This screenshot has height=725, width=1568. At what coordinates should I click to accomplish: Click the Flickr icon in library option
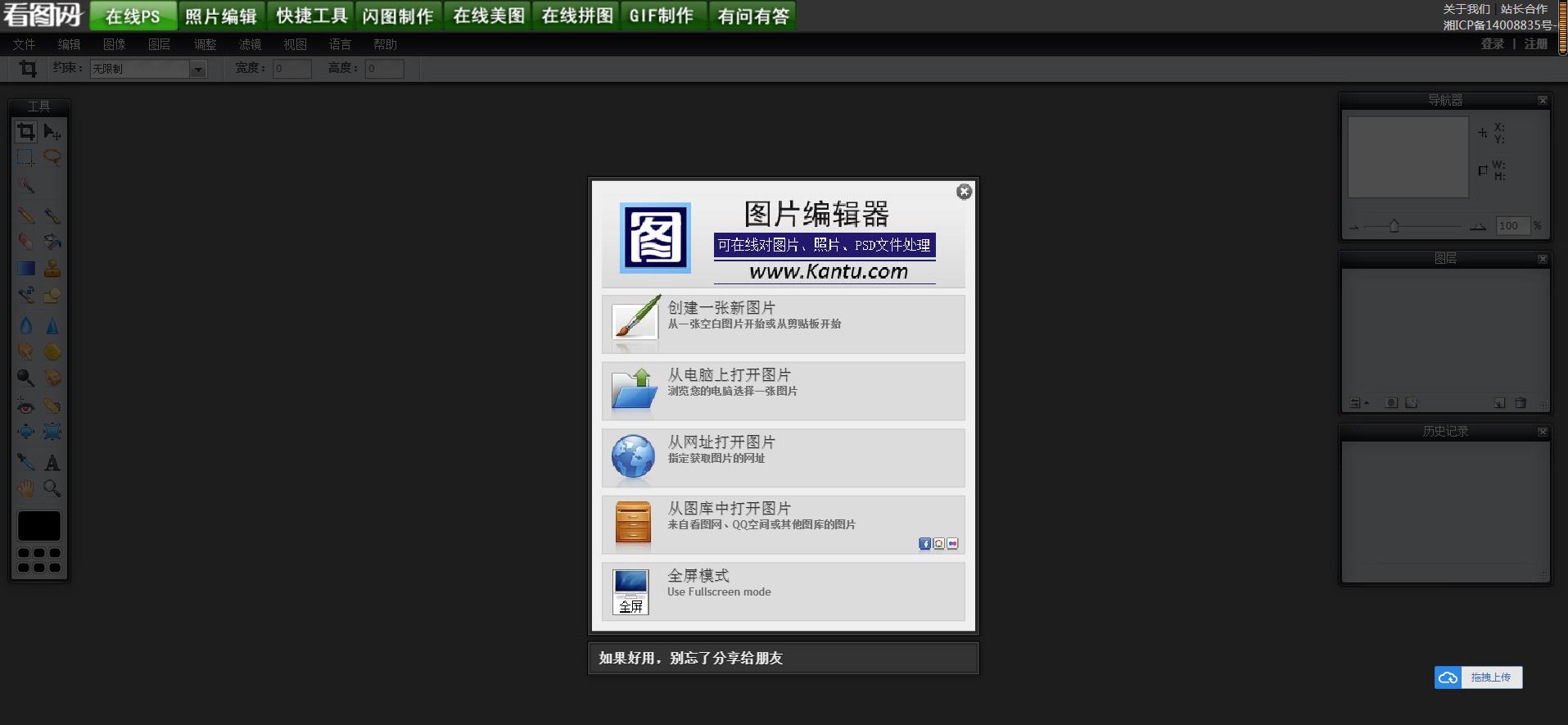click(952, 544)
